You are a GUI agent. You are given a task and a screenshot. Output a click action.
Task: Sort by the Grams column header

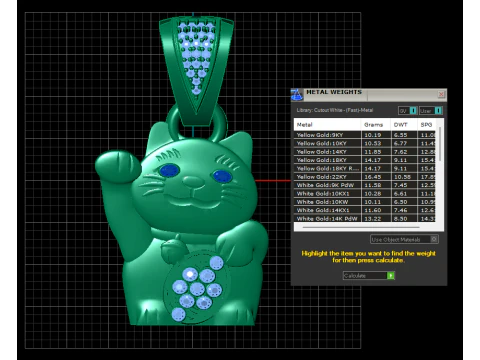(376, 125)
